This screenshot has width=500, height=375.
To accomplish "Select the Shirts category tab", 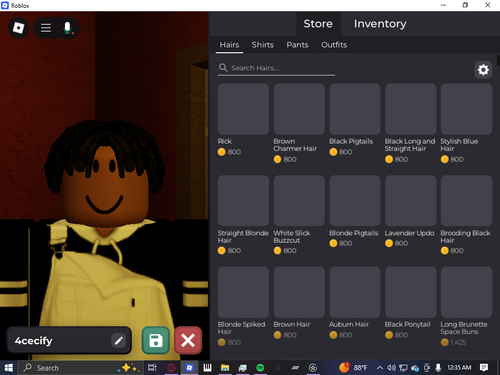I will click(x=263, y=45).
